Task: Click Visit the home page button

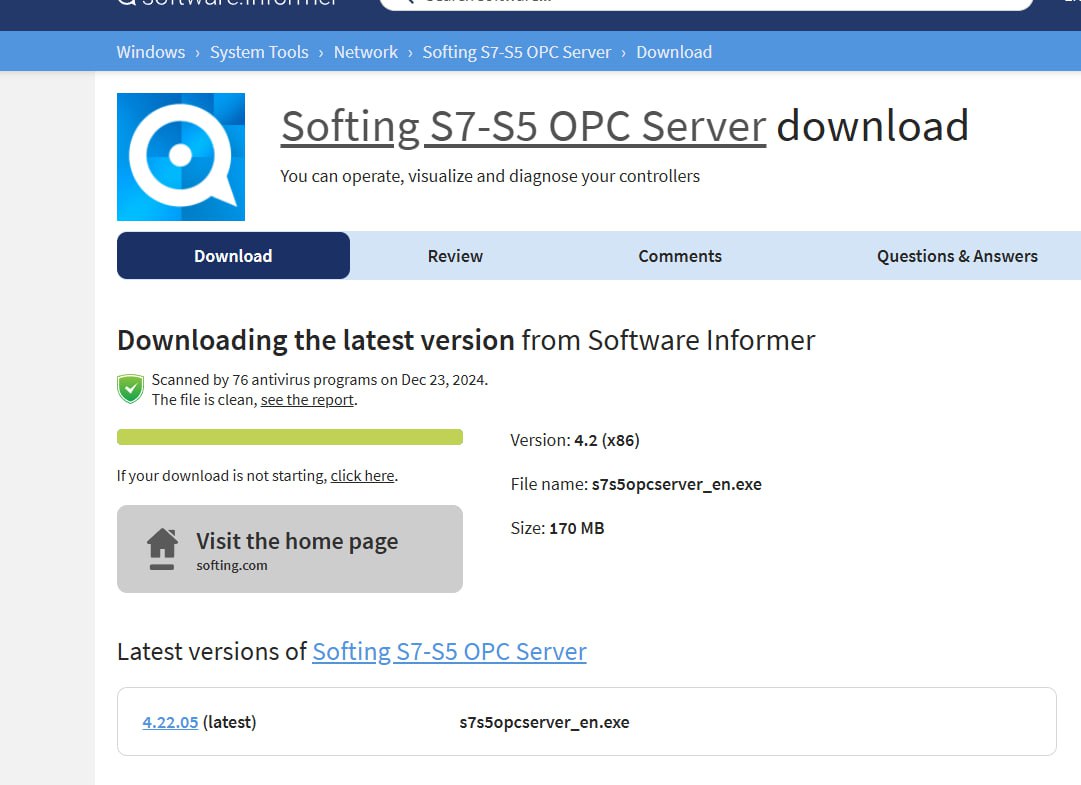Action: tap(290, 549)
